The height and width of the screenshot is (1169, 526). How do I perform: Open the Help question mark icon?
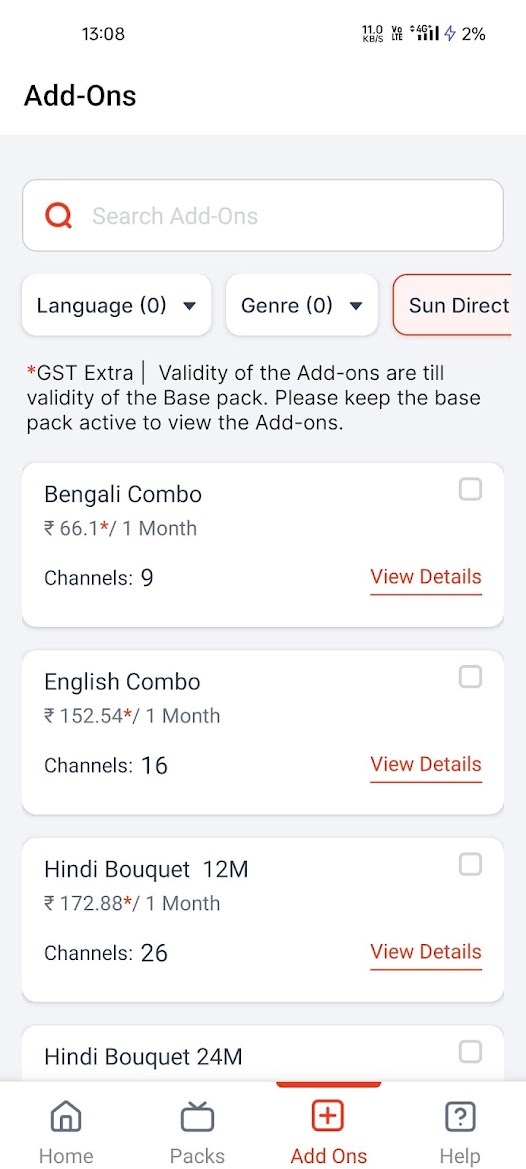(x=460, y=1116)
